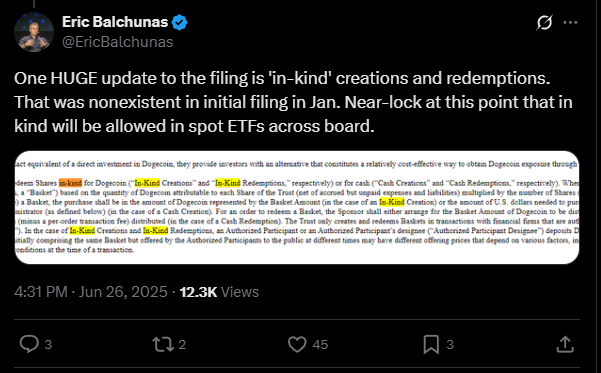Like the post with the heart icon
601x373 pixels.
click(297, 344)
